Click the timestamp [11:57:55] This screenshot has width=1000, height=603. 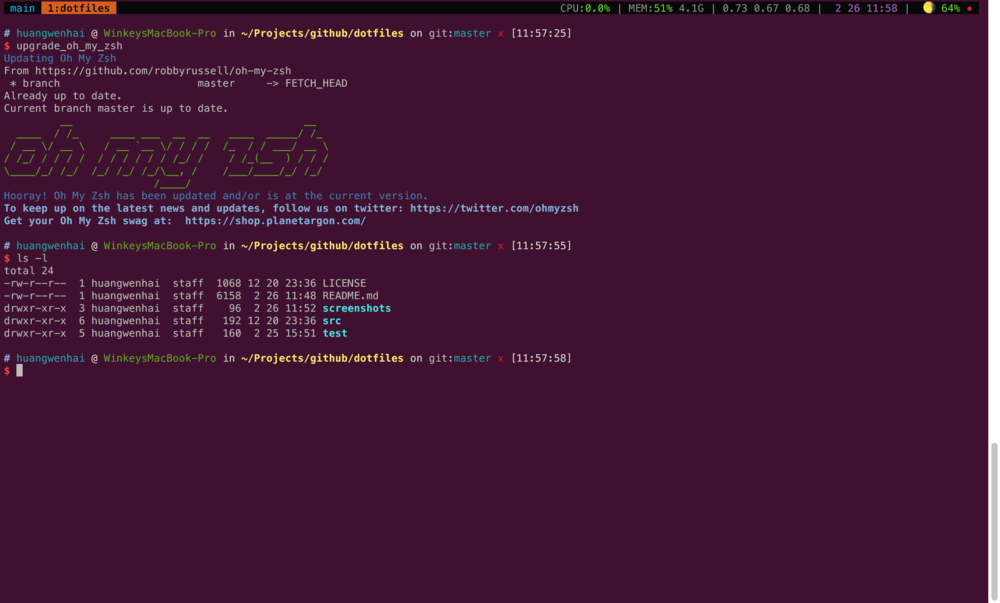pos(541,246)
